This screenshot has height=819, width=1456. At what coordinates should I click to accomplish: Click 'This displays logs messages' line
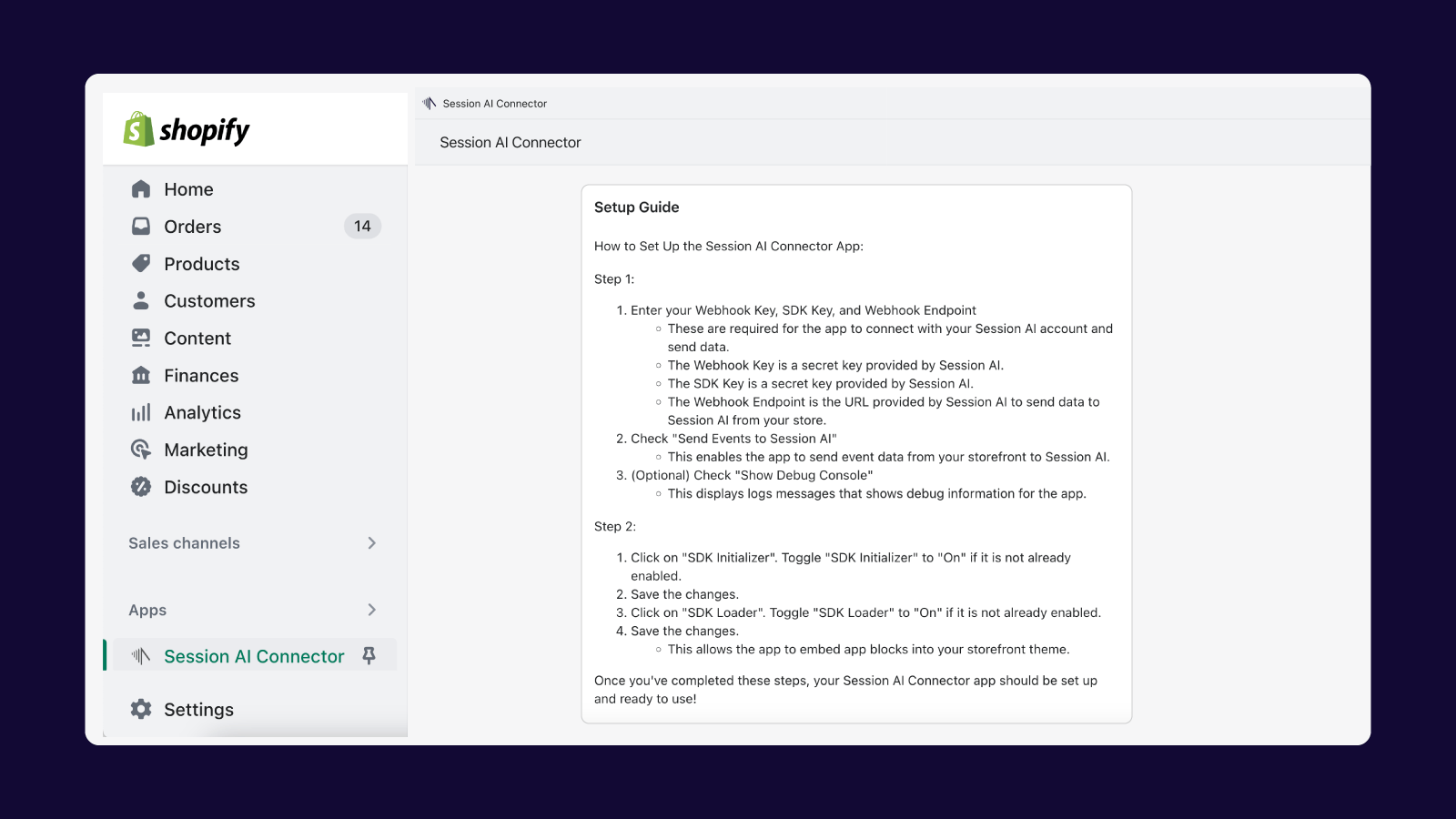tap(876, 493)
